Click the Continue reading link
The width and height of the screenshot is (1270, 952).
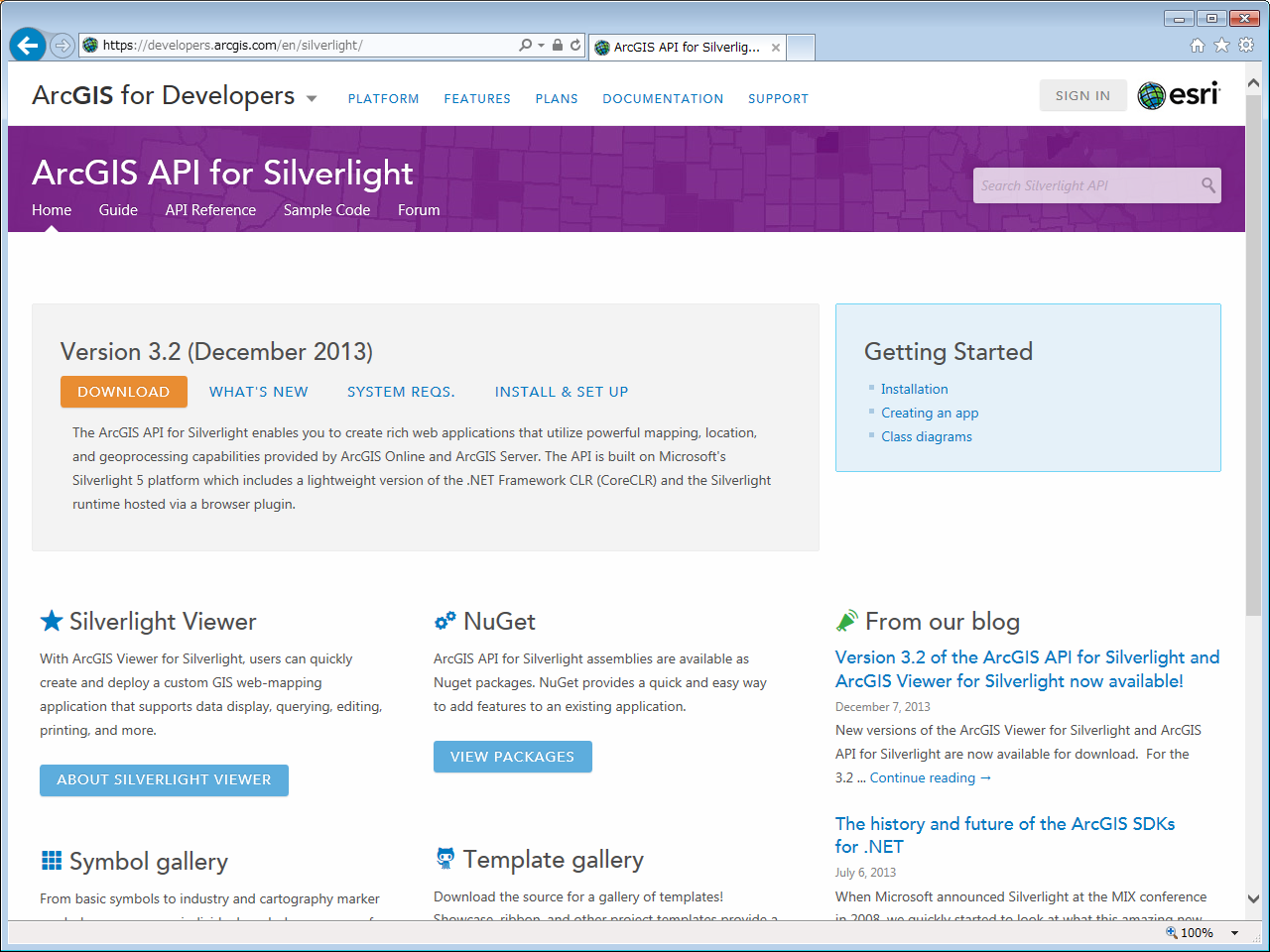[x=931, y=777]
